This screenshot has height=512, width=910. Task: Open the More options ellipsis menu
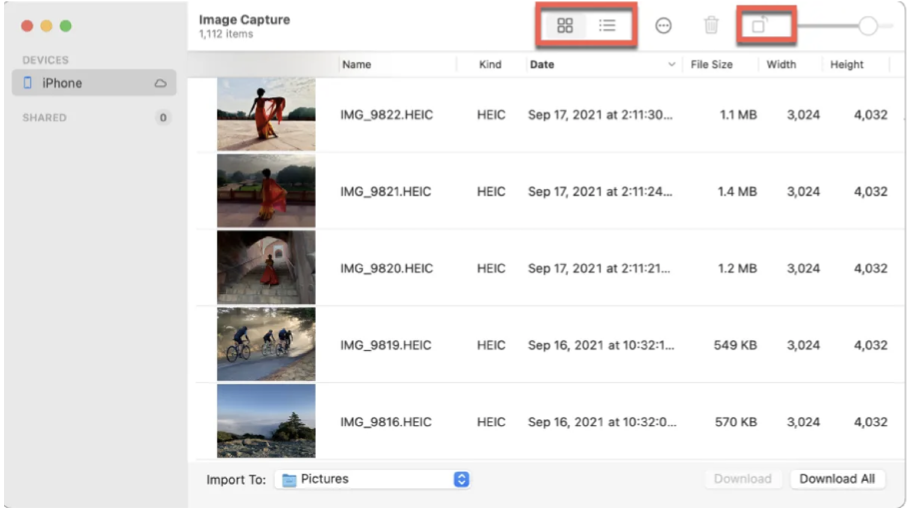[663, 26]
